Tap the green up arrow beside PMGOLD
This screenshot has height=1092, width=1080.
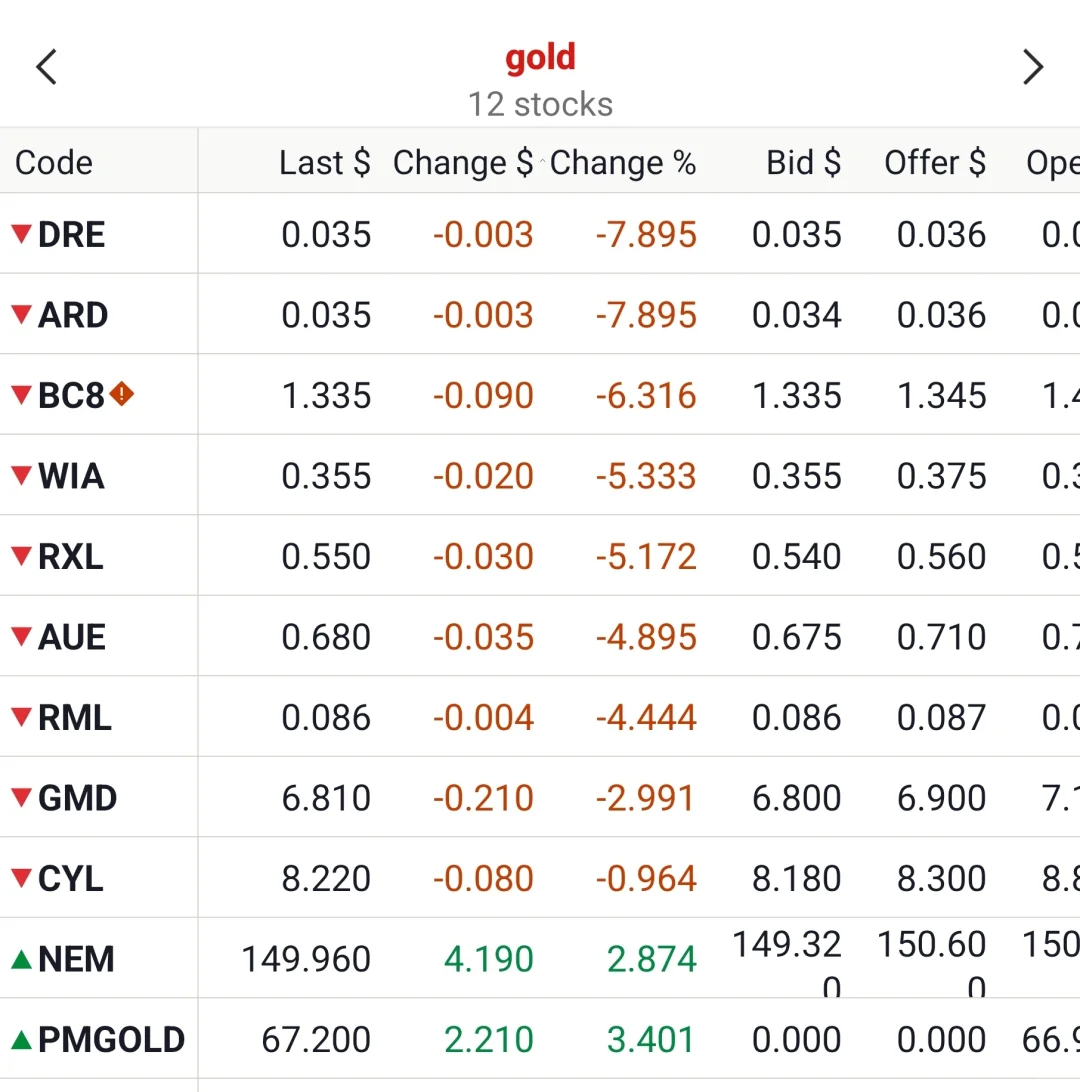[22, 1040]
